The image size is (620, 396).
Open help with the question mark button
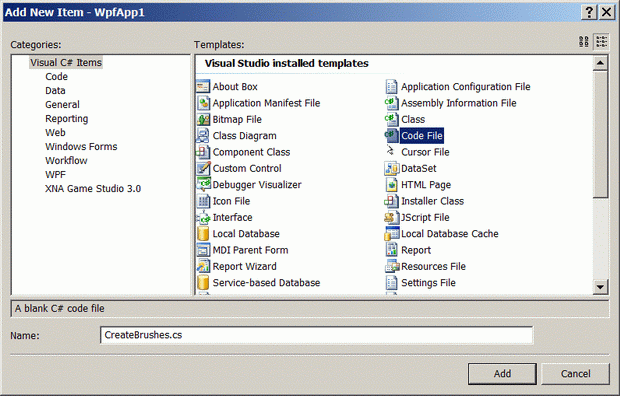(x=589, y=12)
